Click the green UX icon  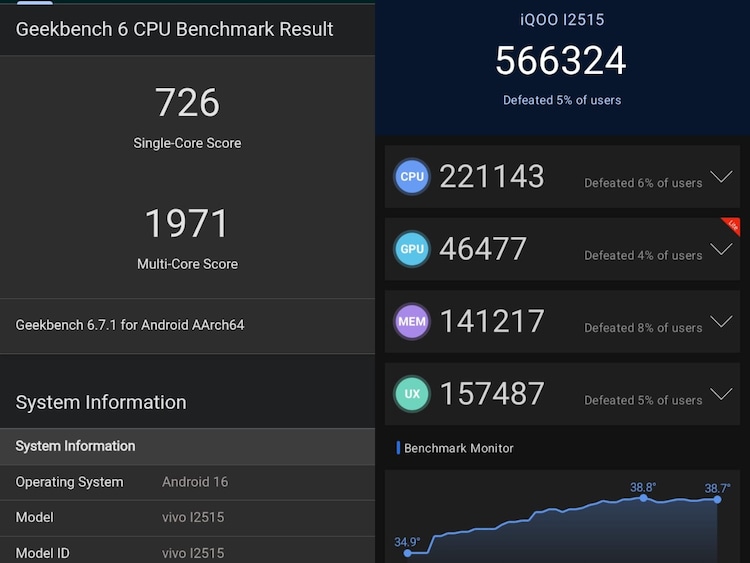pyautogui.click(x=412, y=394)
